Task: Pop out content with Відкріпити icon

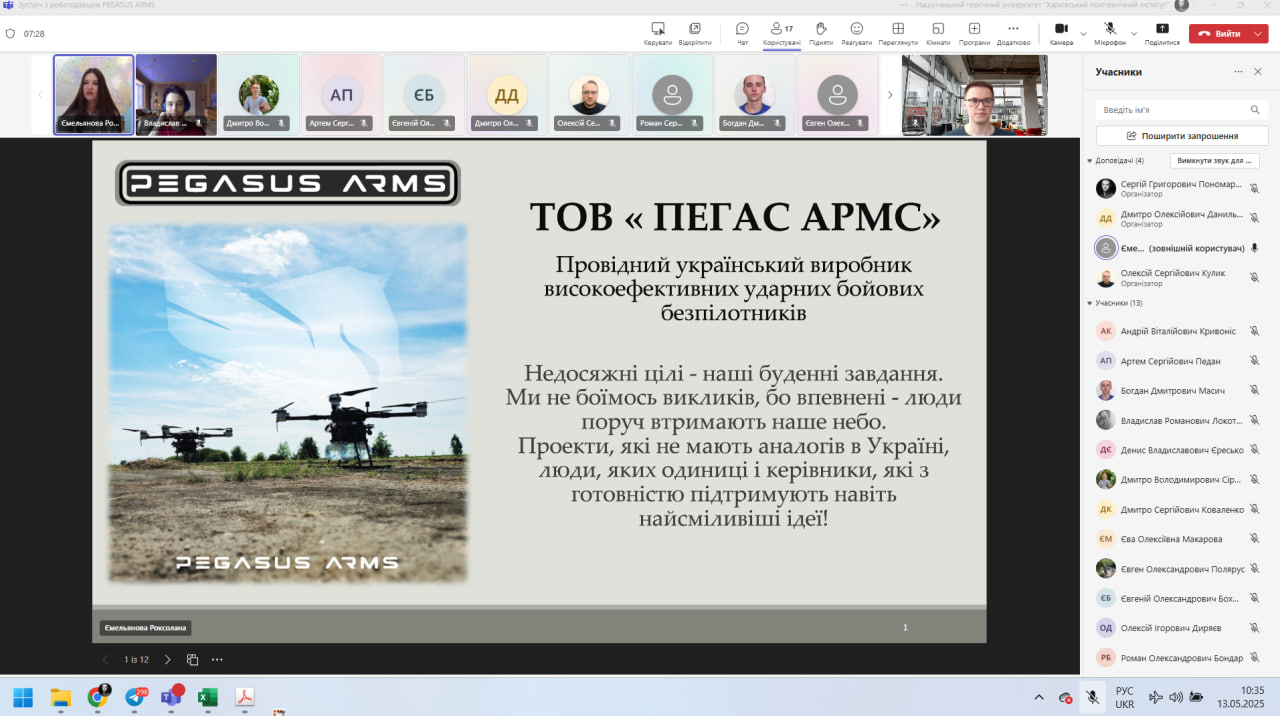Action: 694,32
